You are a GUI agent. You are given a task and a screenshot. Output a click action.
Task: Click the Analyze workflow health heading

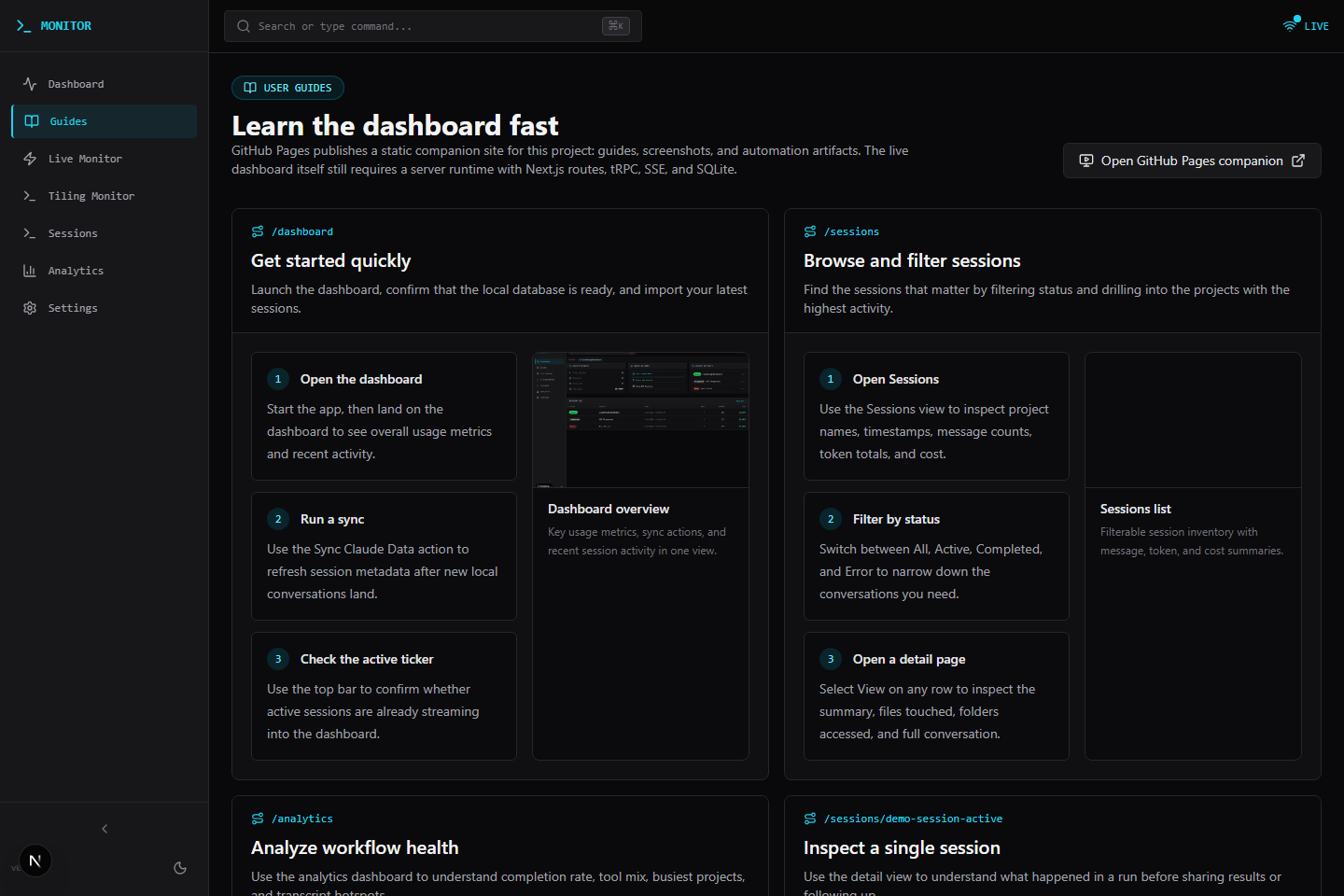(x=355, y=847)
